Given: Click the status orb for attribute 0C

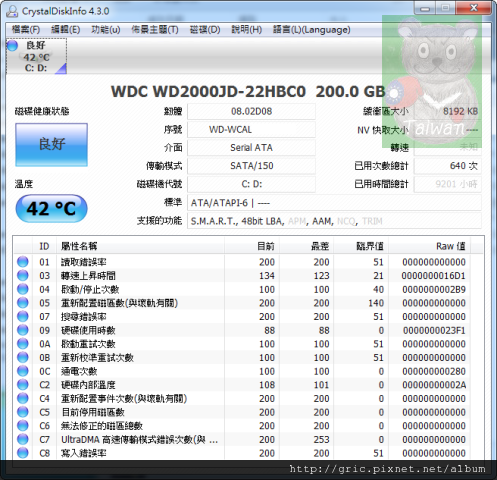Looking at the screenshot, I should (x=23, y=371).
